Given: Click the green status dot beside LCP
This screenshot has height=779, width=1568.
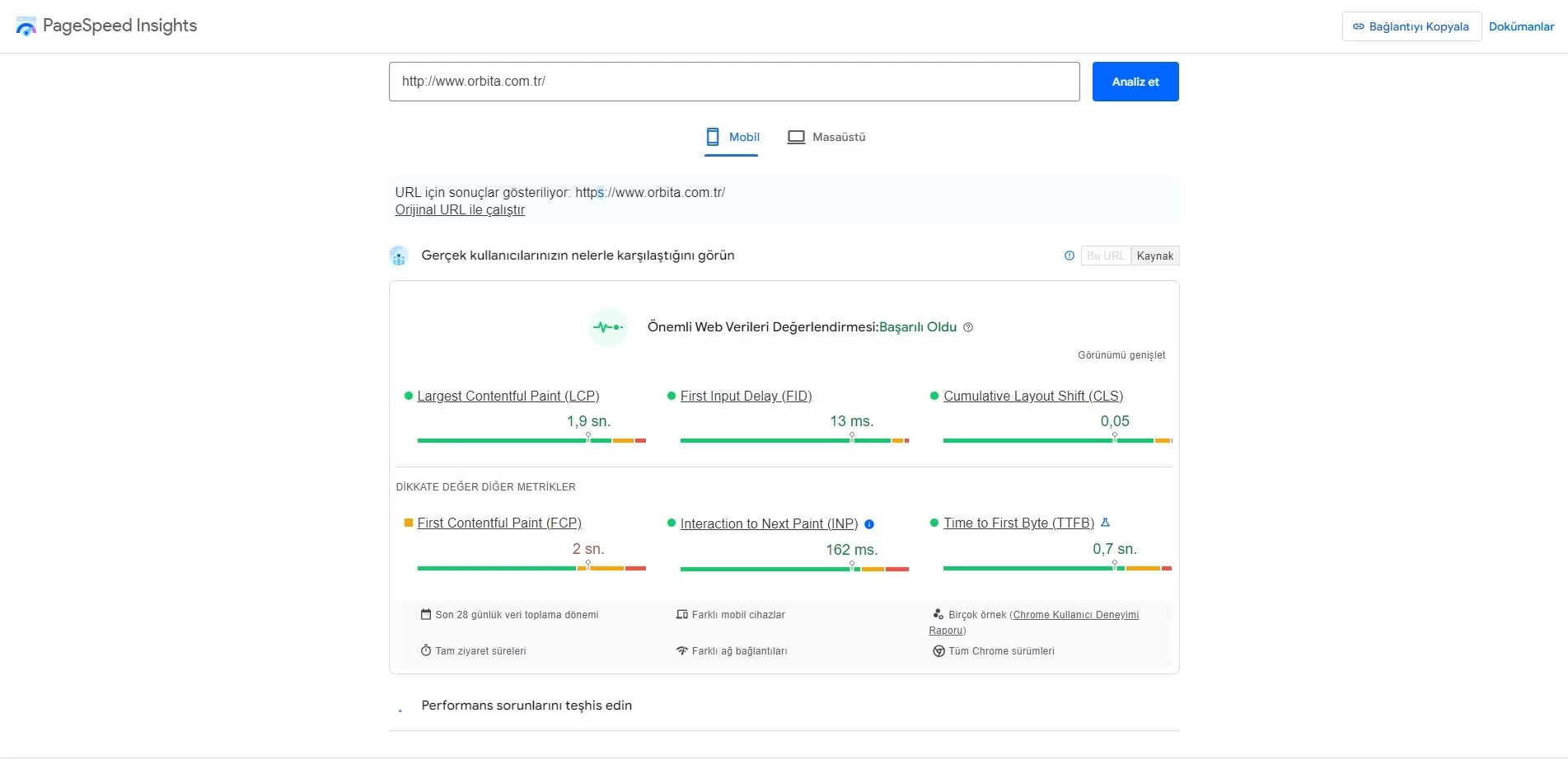Looking at the screenshot, I should [x=408, y=396].
